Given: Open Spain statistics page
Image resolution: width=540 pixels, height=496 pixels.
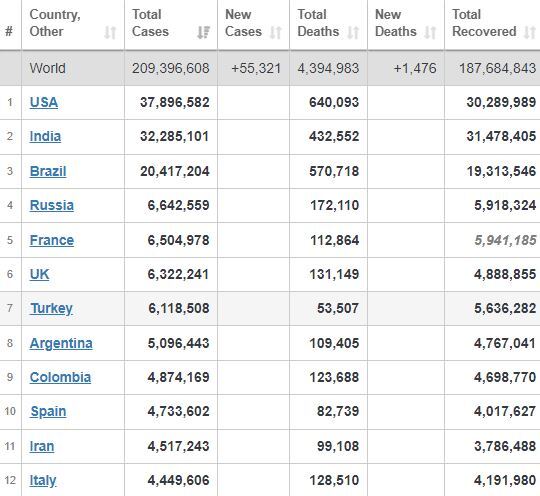Looking at the screenshot, I should [48, 411].
